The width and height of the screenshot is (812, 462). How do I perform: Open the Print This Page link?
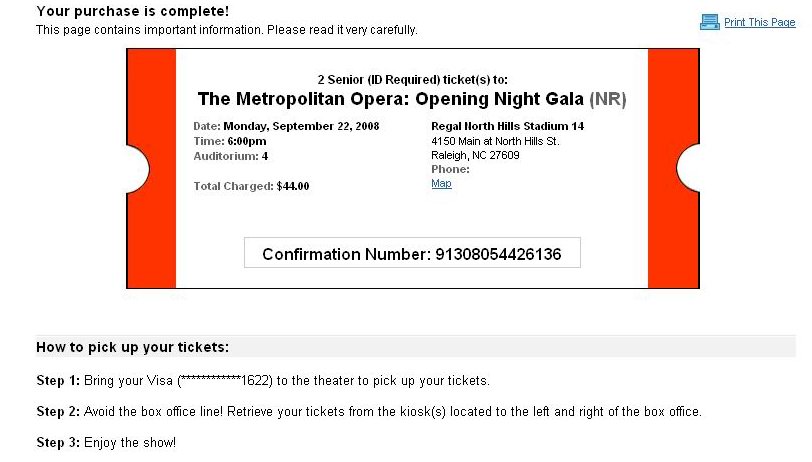[x=759, y=22]
